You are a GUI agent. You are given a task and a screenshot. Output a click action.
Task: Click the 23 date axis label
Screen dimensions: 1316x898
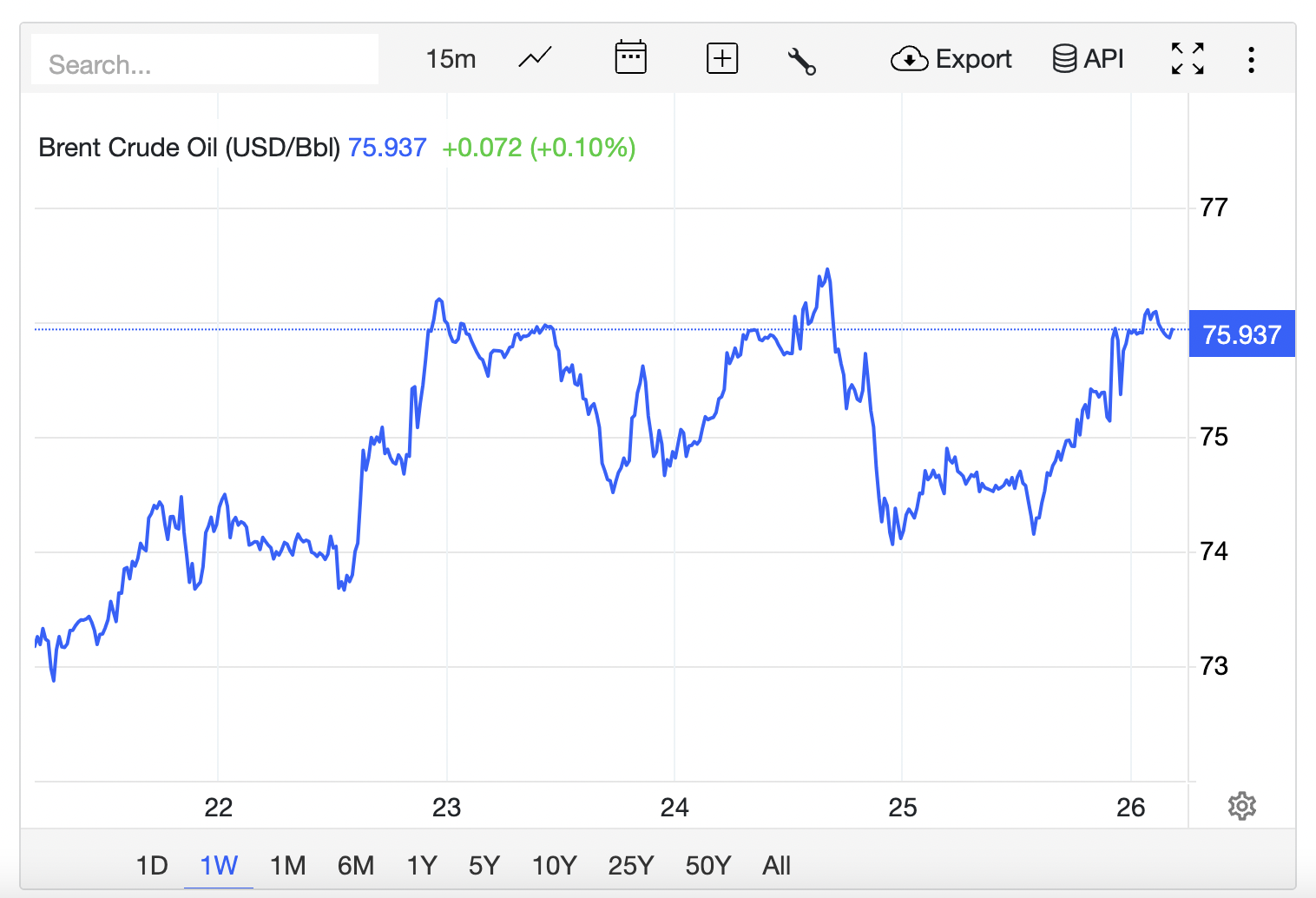pyautogui.click(x=447, y=808)
